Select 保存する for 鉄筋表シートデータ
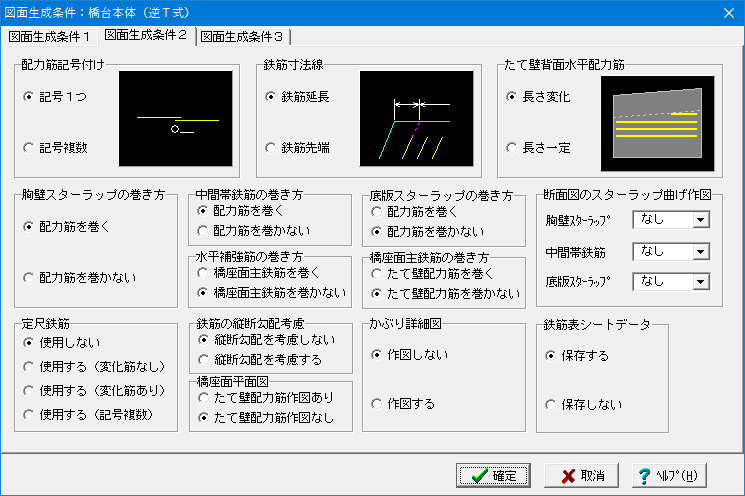 (577, 355)
